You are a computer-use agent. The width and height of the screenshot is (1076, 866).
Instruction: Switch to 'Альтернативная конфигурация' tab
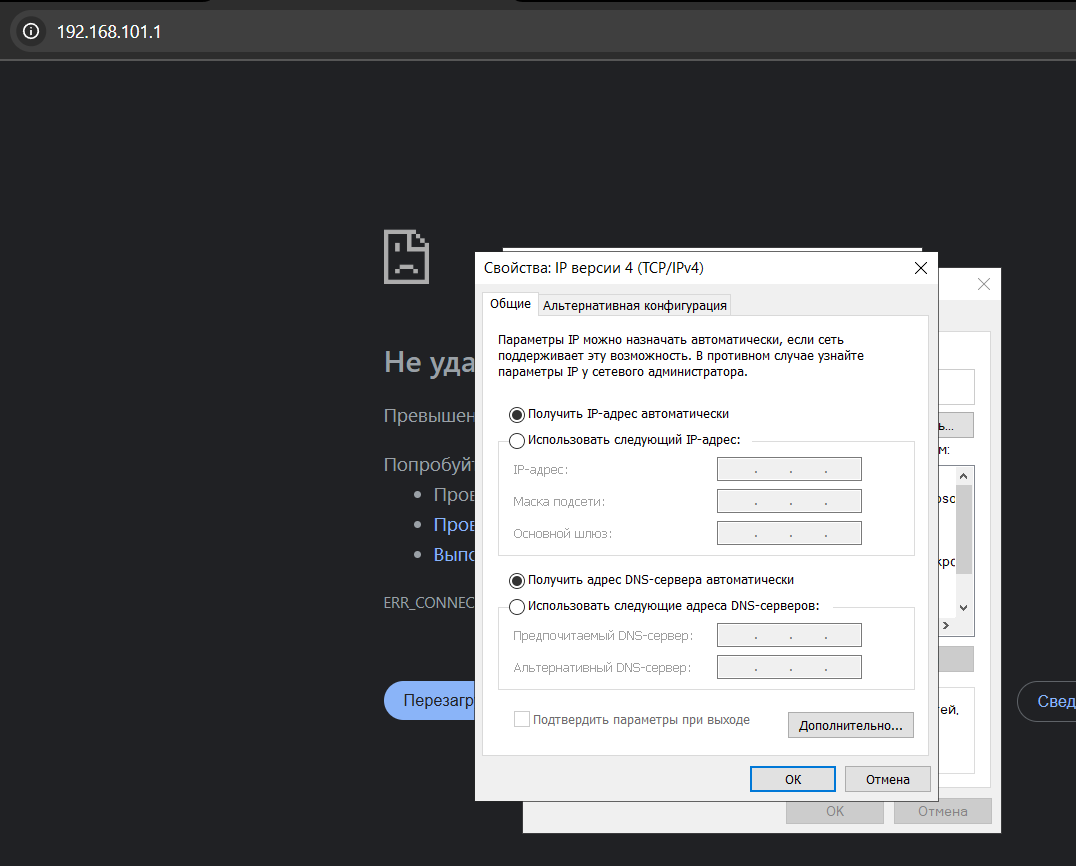click(x=635, y=305)
